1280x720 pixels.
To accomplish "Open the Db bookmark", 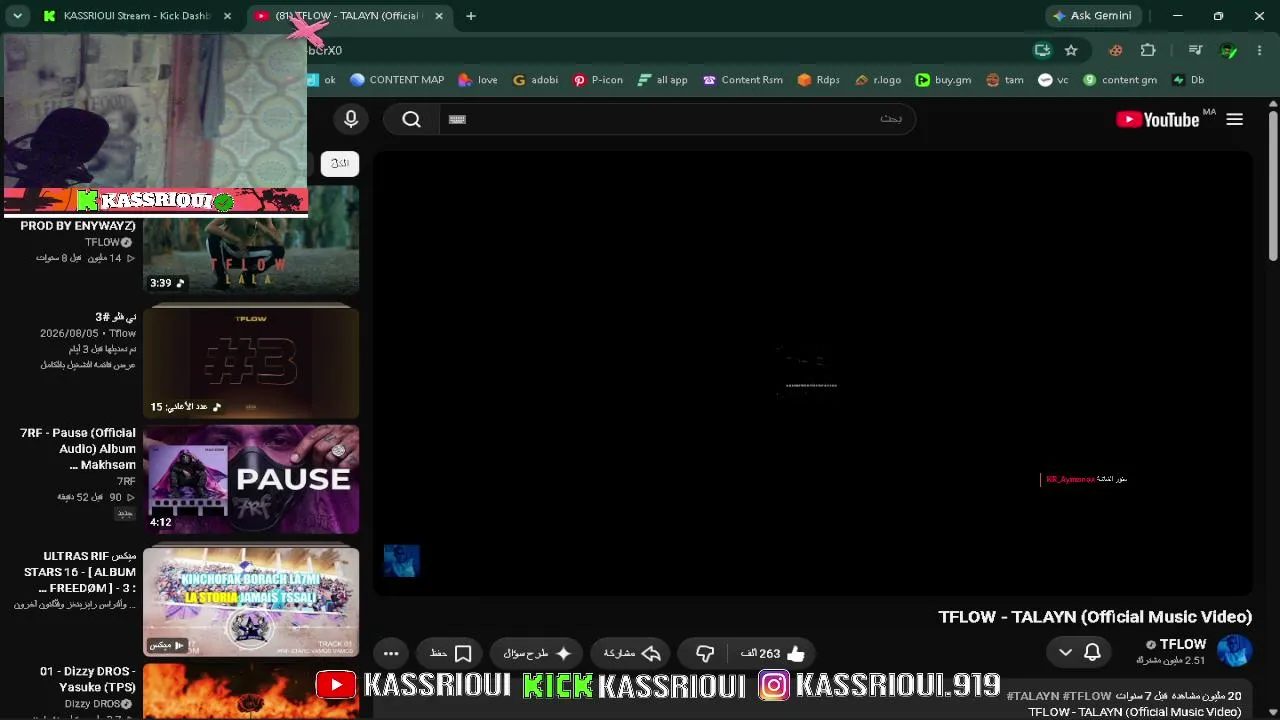I will coord(1188,80).
